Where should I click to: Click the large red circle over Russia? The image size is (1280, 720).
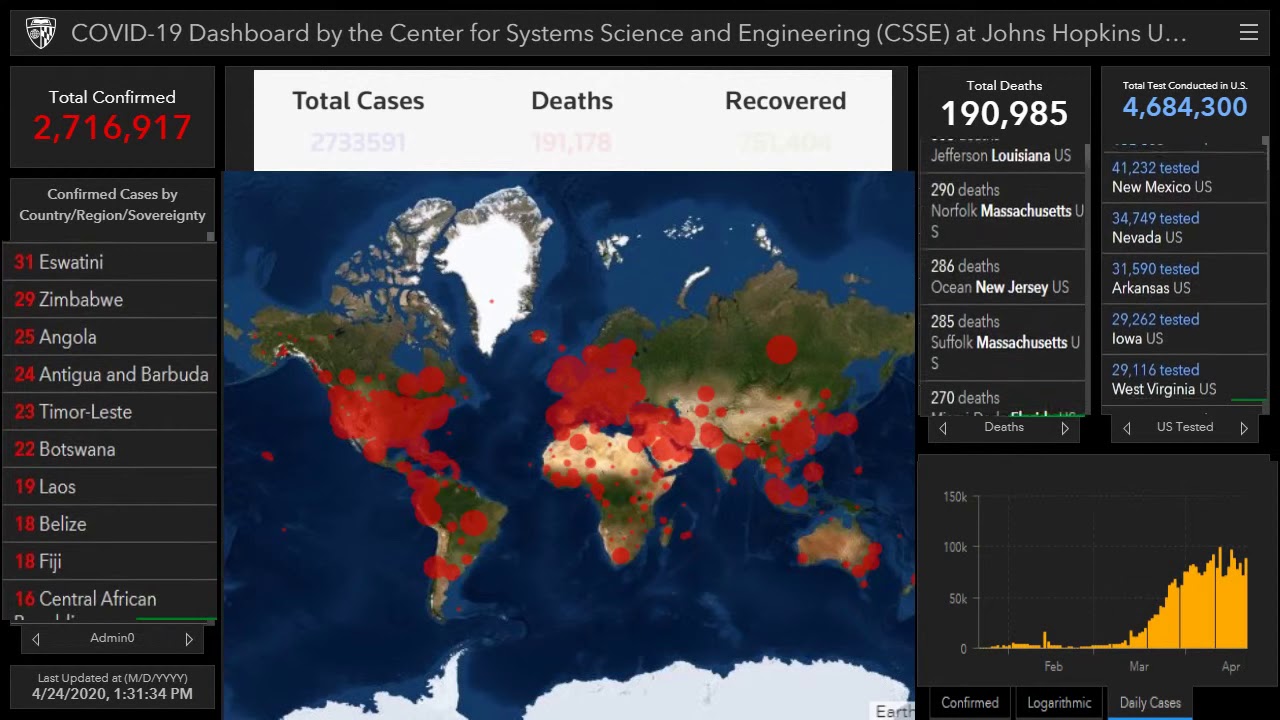coord(782,350)
